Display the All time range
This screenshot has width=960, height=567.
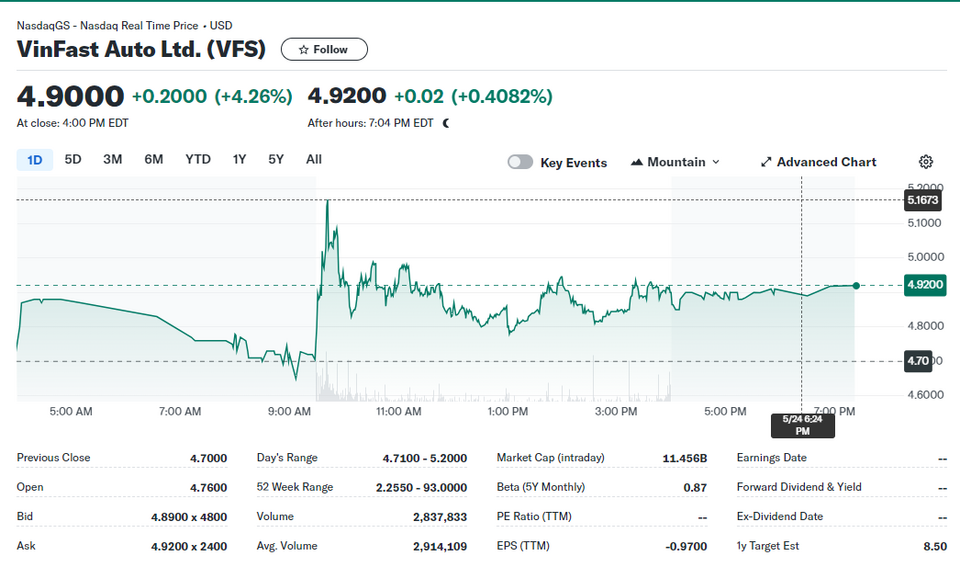tap(314, 159)
